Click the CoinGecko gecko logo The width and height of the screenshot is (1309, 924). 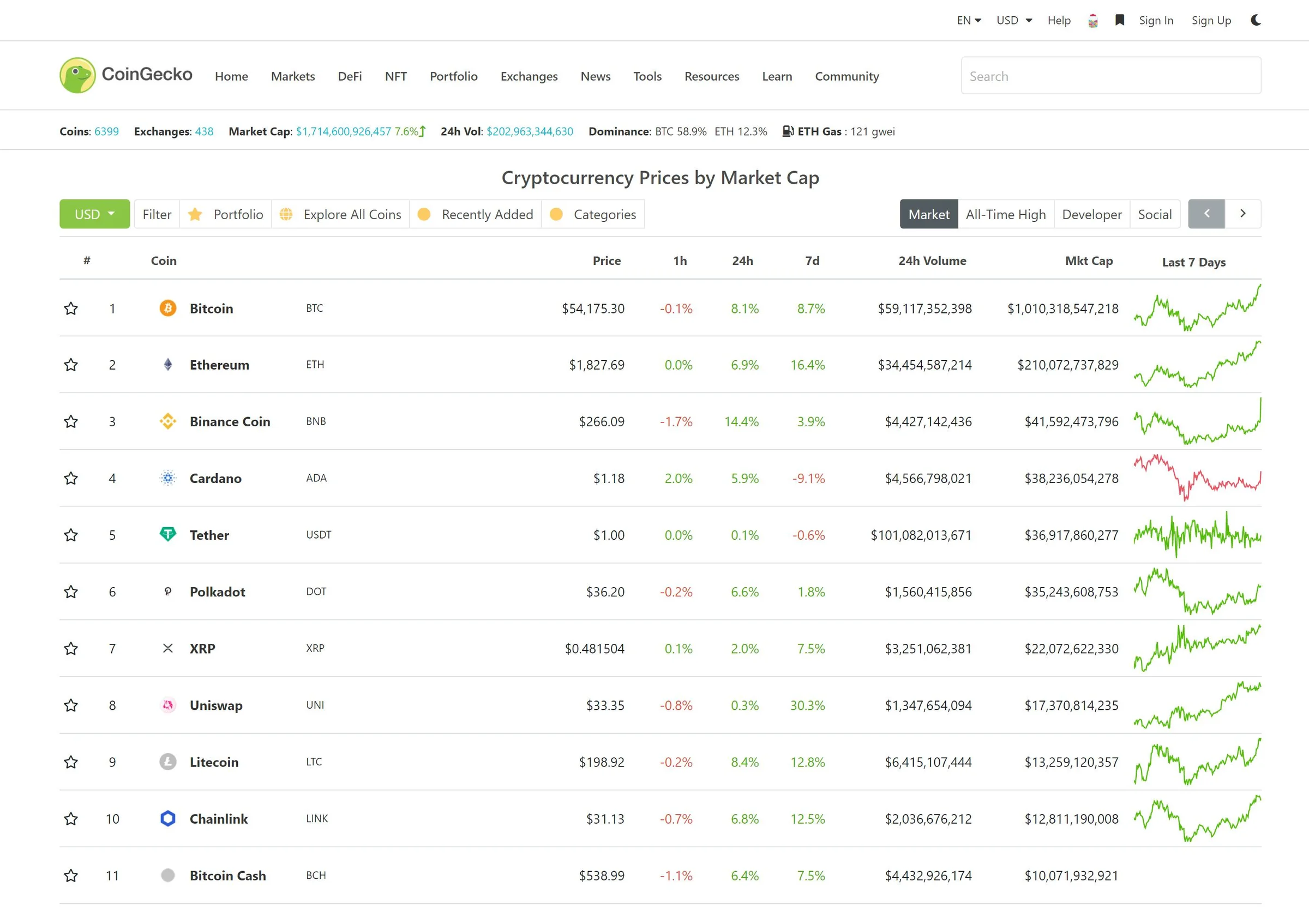pos(77,75)
